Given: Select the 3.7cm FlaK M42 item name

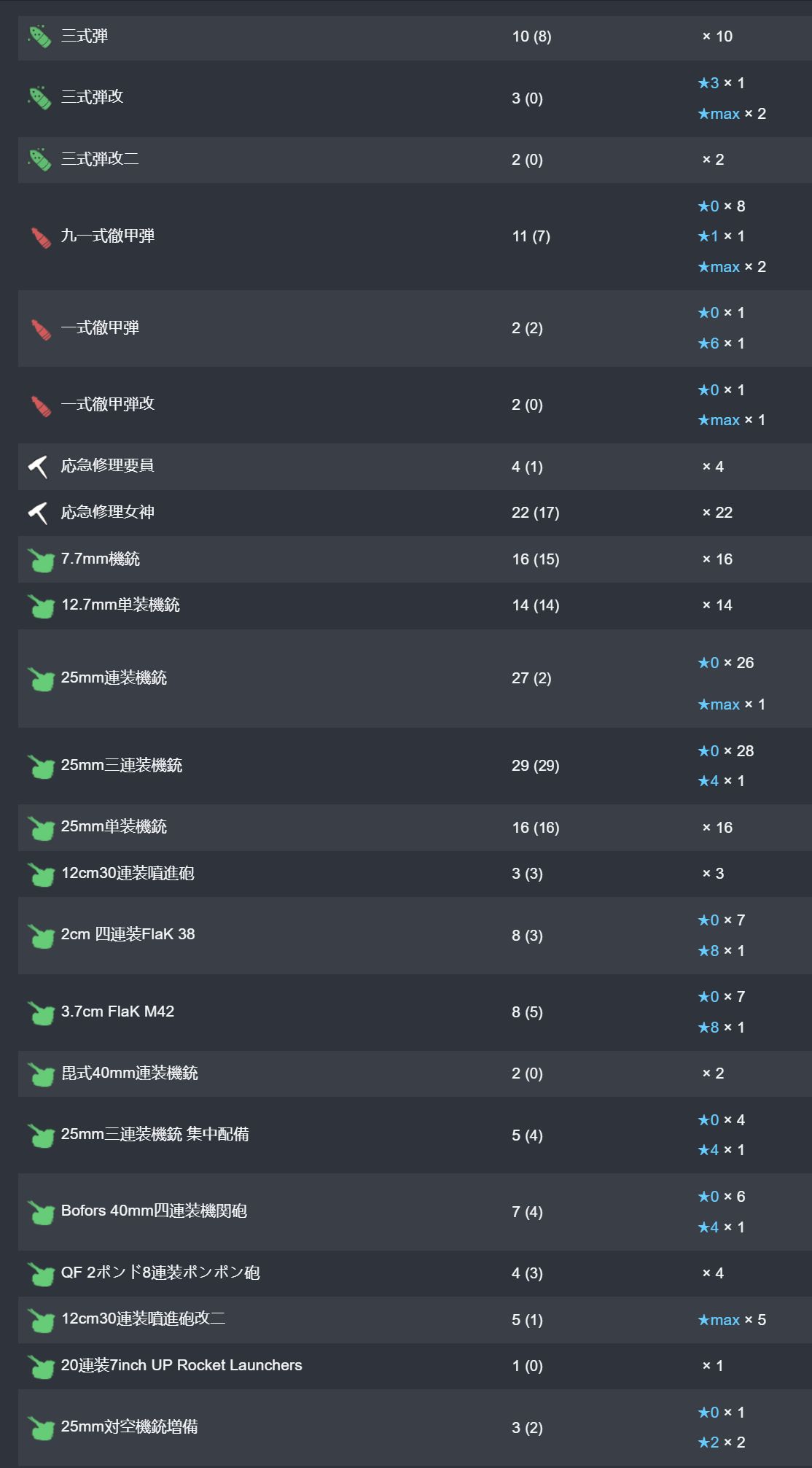Looking at the screenshot, I should [117, 1011].
